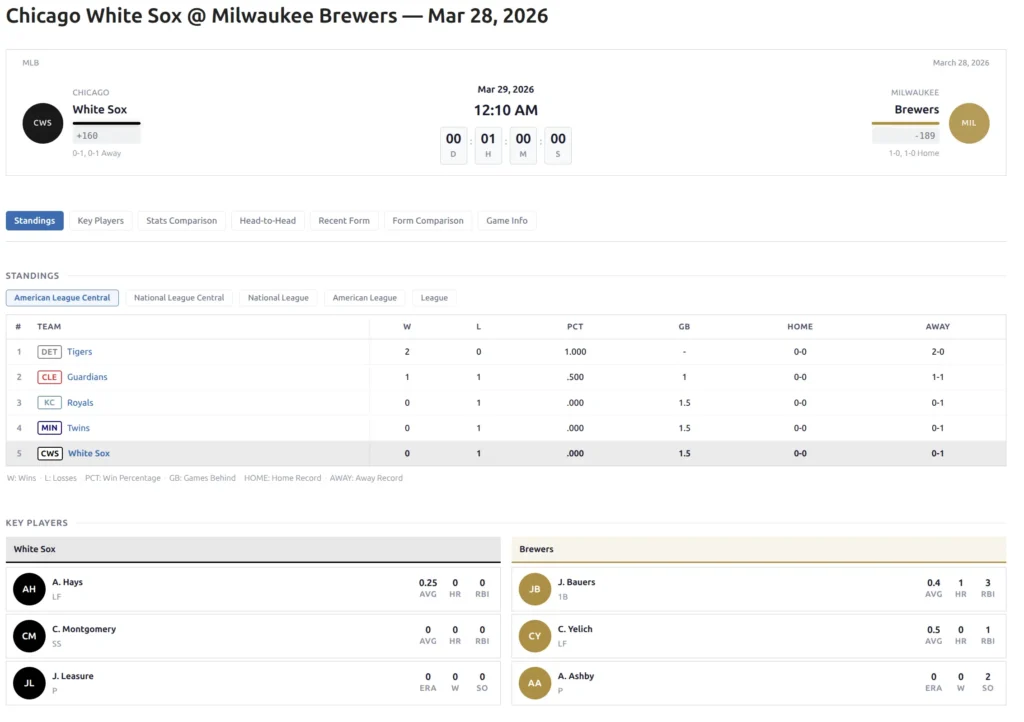1024x722 pixels.
Task: Click A. Ashby player name
Action: pos(576,676)
